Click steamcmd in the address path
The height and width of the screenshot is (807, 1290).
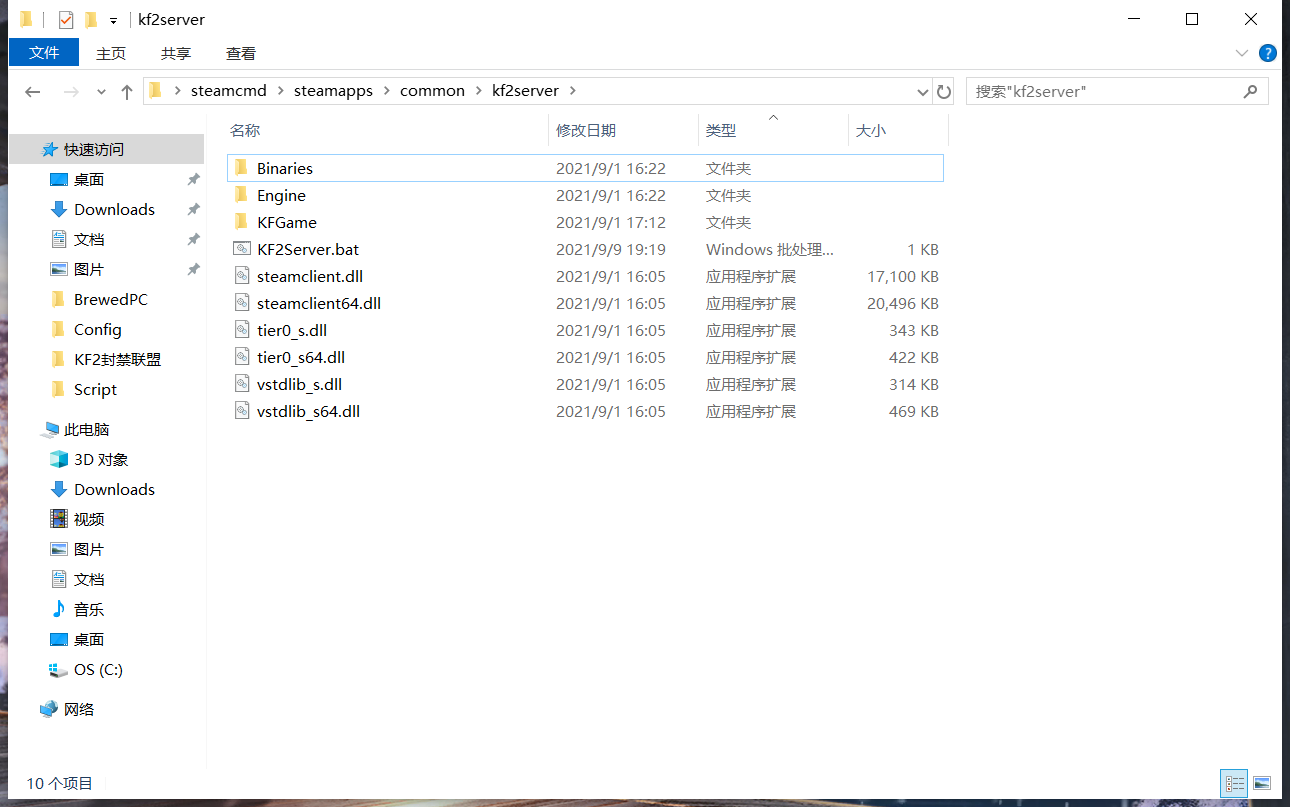(x=229, y=90)
